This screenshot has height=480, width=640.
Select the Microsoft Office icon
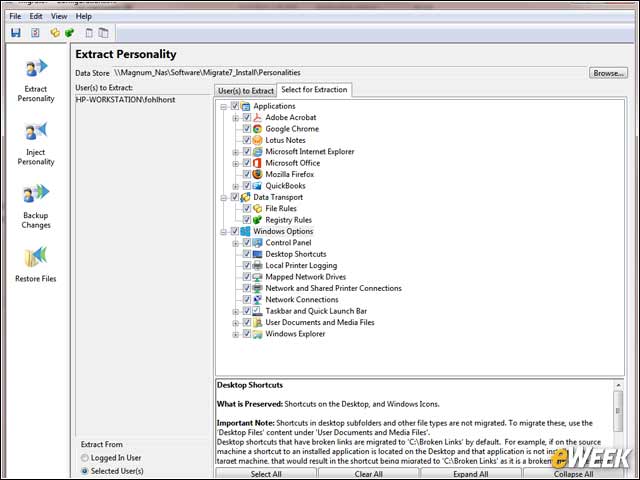(x=257, y=163)
